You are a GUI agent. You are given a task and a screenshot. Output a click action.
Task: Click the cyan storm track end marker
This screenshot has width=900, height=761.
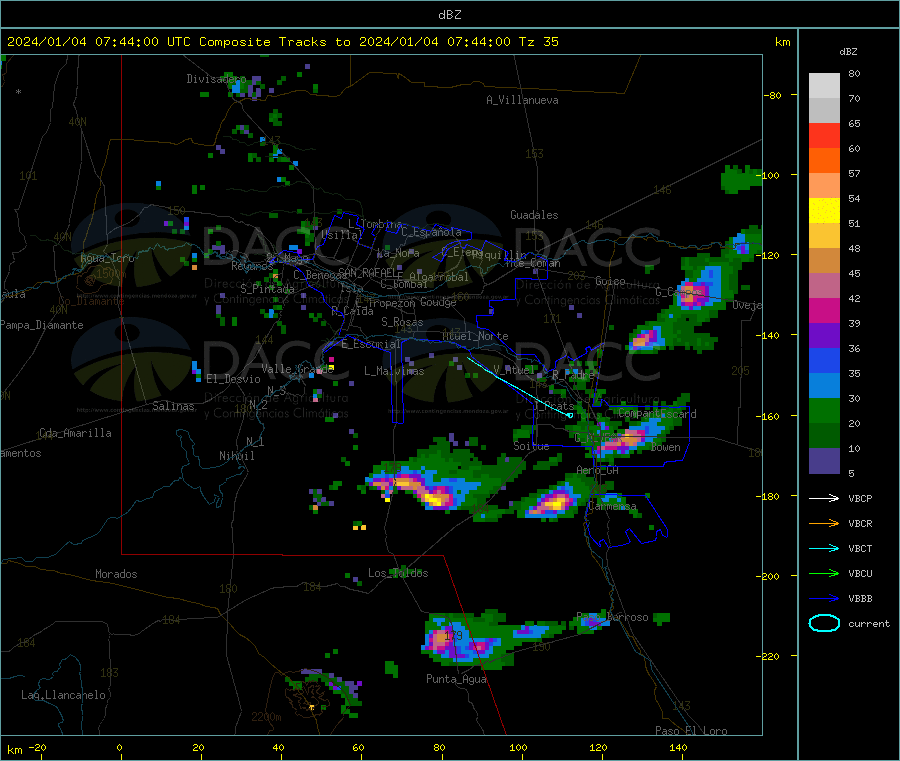(570, 415)
